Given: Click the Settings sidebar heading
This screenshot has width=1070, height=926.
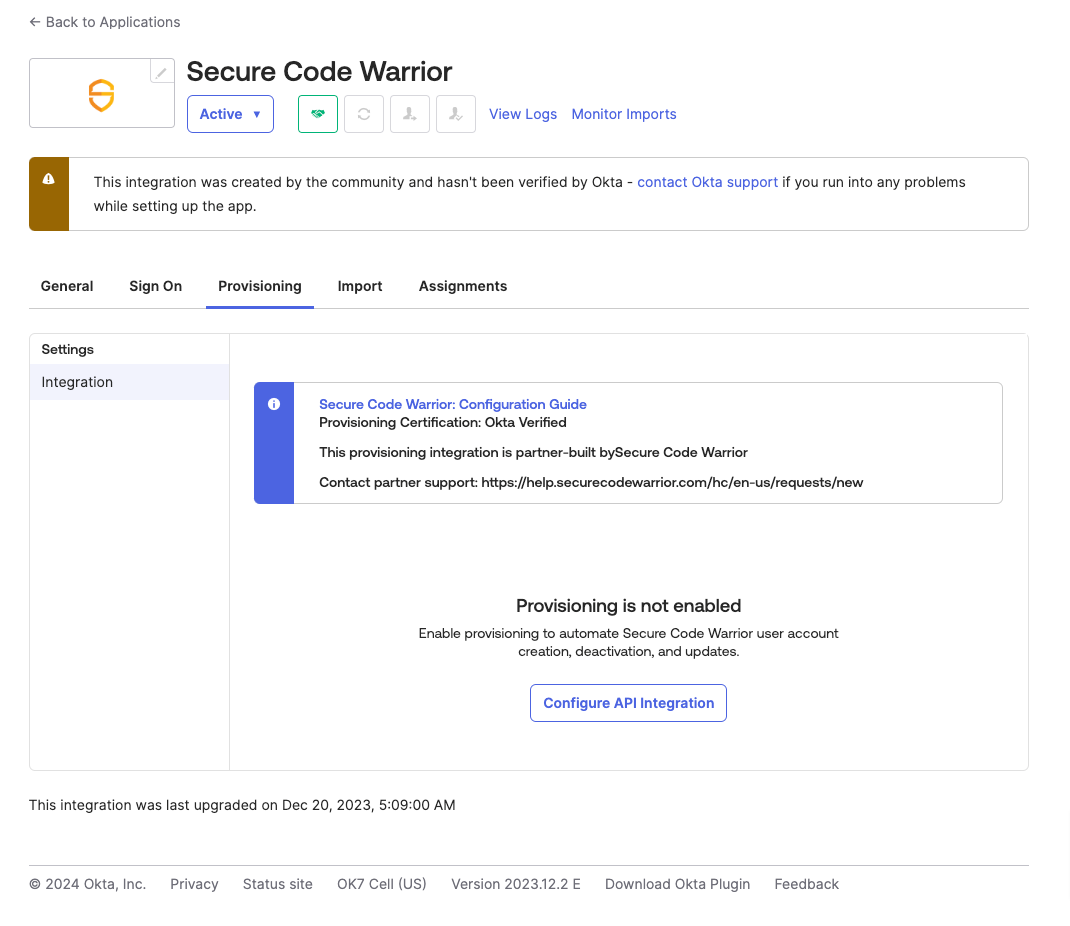Looking at the screenshot, I should click(68, 349).
